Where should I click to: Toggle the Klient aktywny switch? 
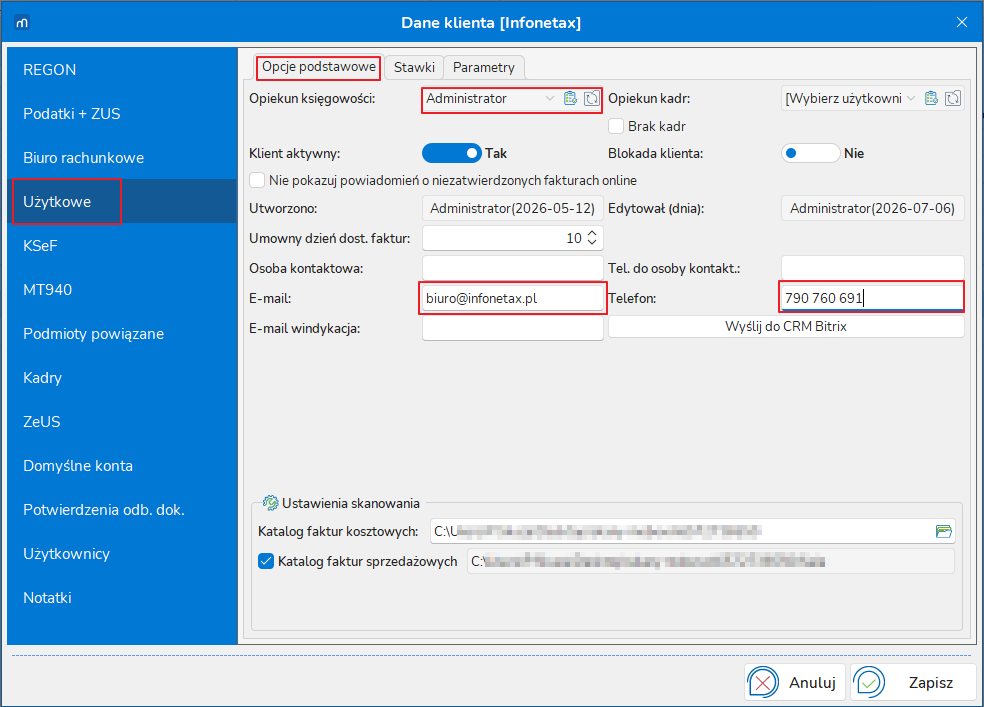451,153
